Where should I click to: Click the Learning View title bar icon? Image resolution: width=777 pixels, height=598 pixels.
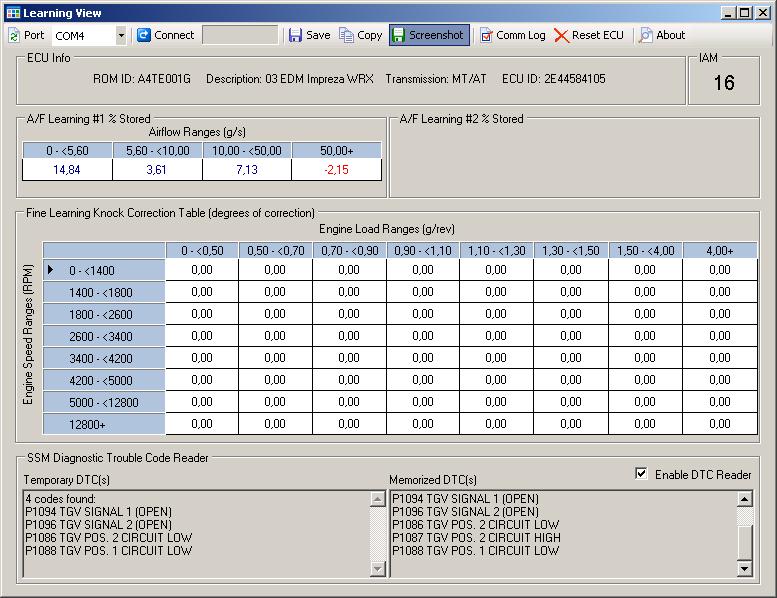pos(12,13)
